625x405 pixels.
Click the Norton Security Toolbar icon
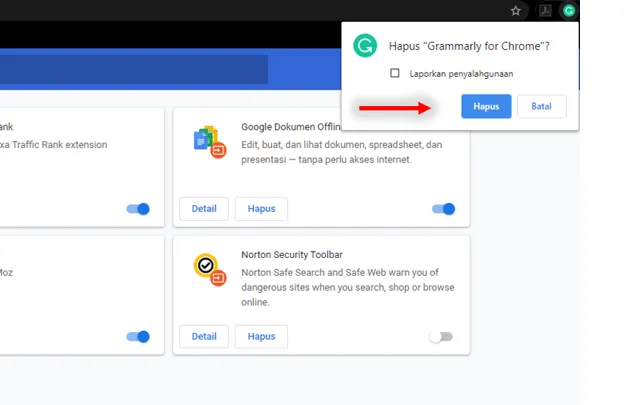(x=210, y=269)
